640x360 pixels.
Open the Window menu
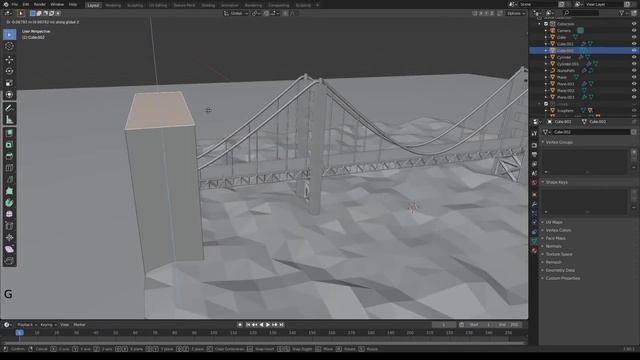pos(57,4)
